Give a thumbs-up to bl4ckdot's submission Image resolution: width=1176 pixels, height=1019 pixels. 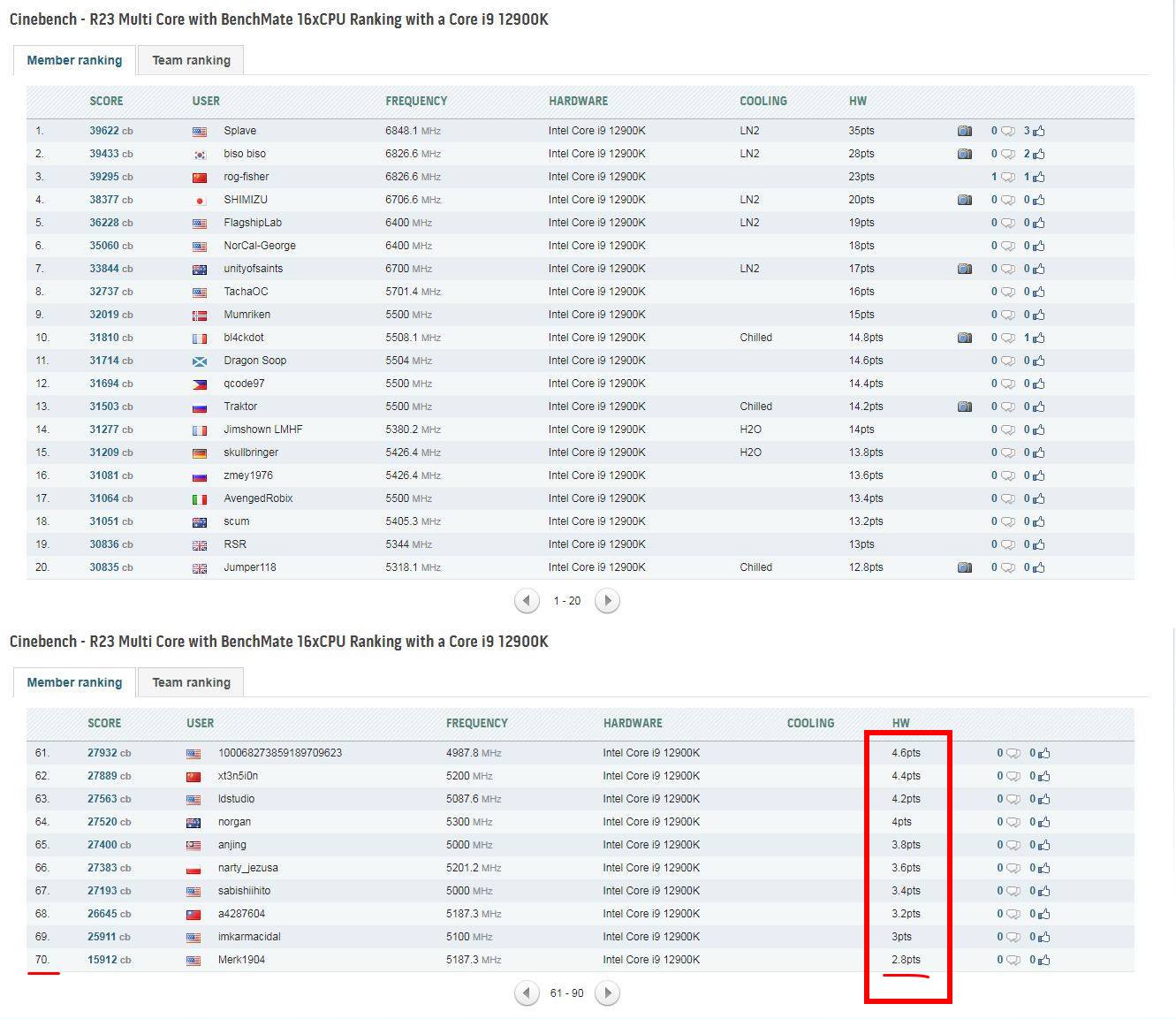1038,338
